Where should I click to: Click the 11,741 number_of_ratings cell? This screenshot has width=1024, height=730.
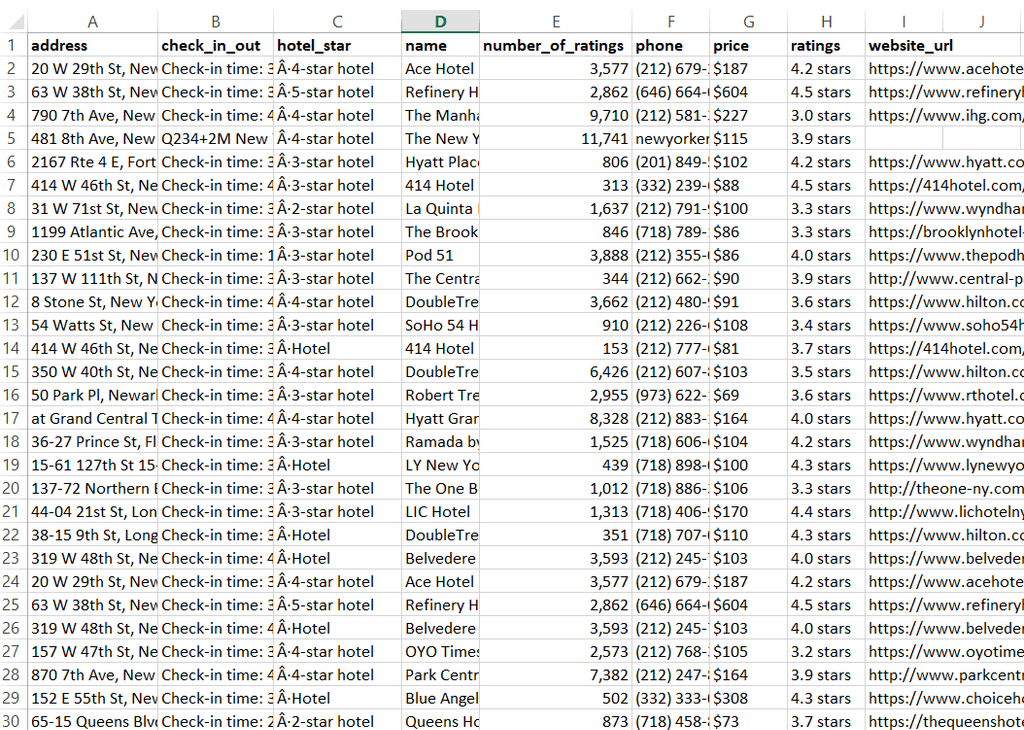tap(555, 138)
